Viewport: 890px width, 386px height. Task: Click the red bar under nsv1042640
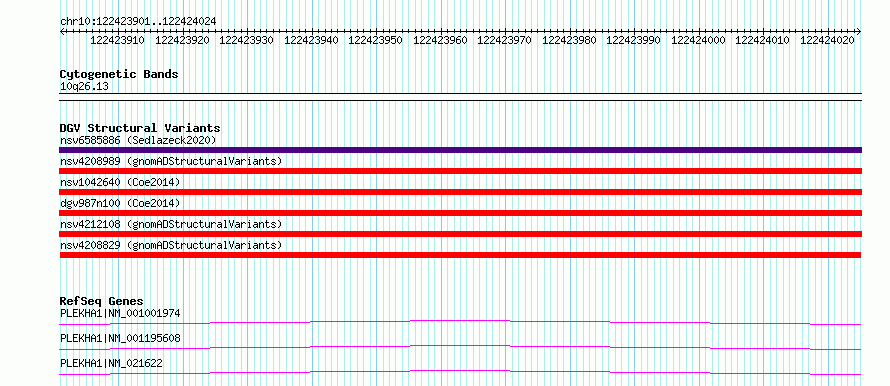460,192
